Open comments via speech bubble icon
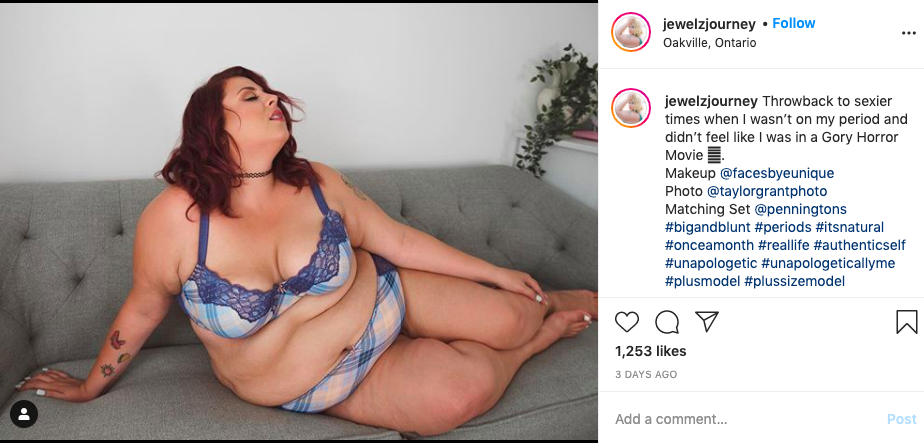924x443 pixels. coord(667,322)
